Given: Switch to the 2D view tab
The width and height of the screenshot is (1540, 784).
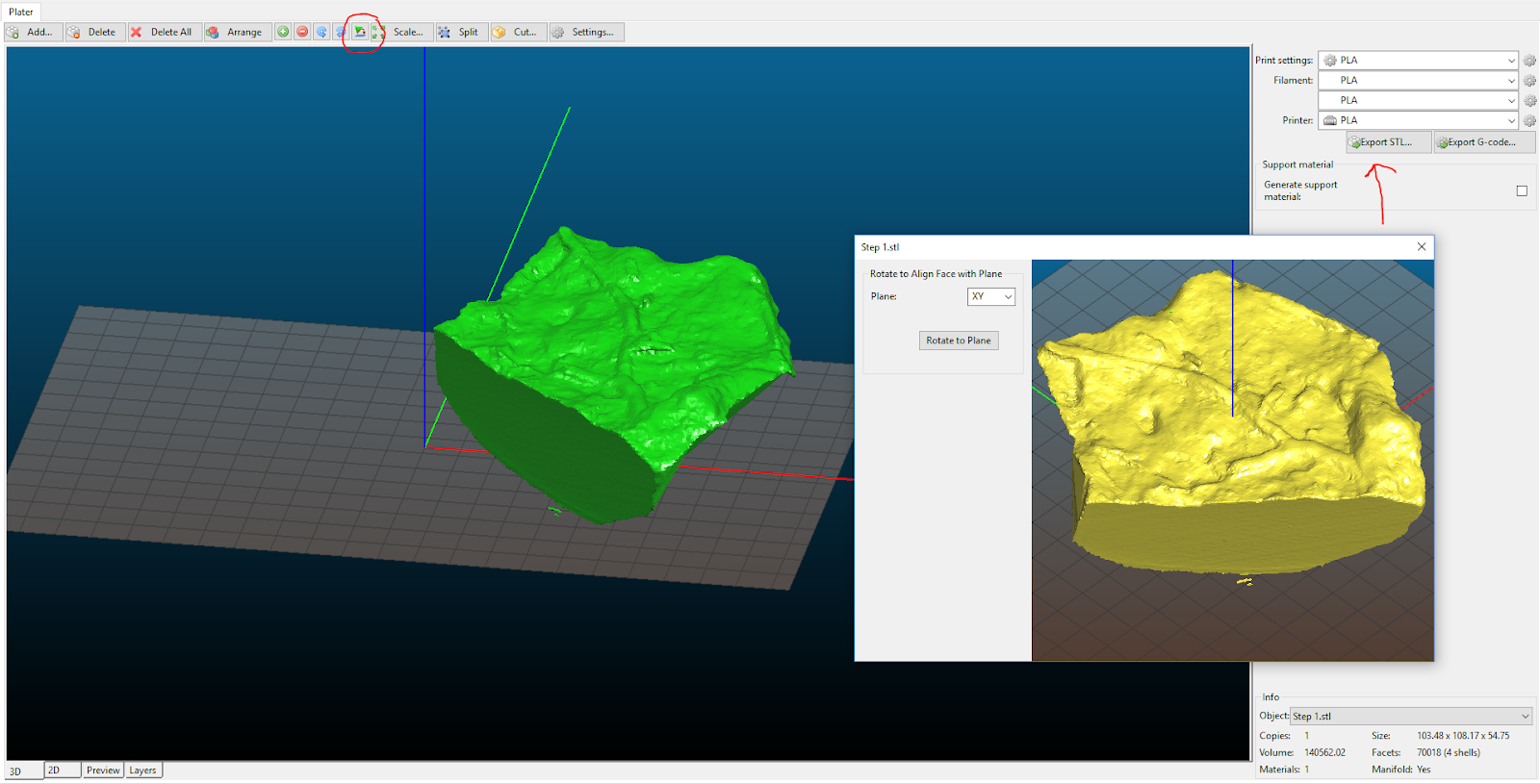Looking at the screenshot, I should tap(62, 771).
